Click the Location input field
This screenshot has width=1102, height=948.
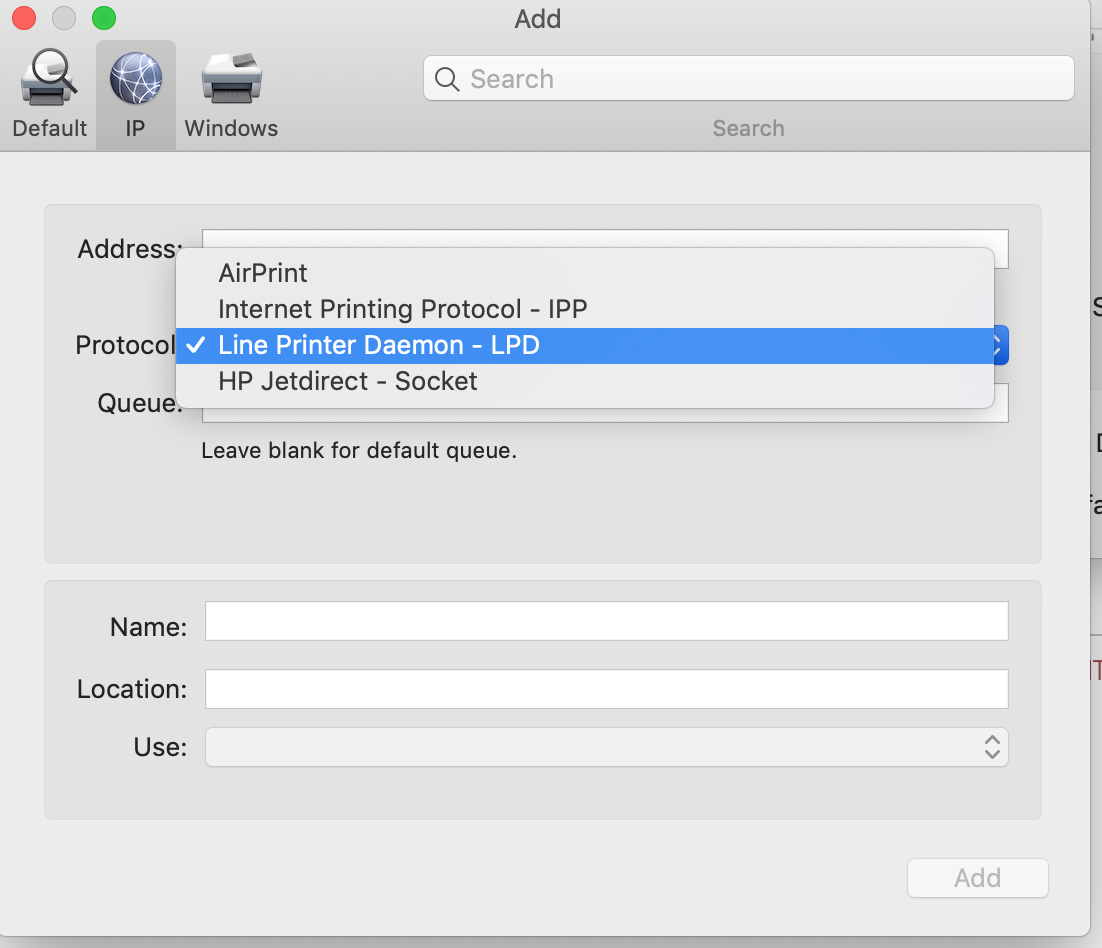point(606,689)
